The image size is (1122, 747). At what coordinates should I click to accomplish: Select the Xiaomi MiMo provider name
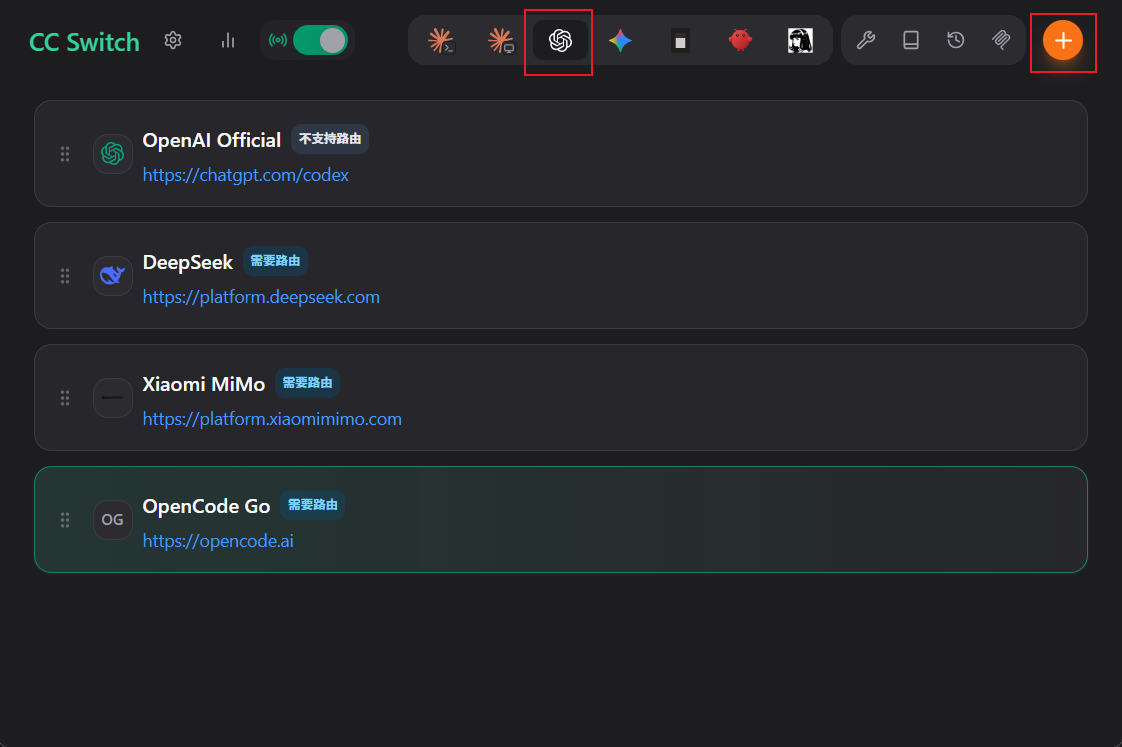pyautogui.click(x=204, y=384)
